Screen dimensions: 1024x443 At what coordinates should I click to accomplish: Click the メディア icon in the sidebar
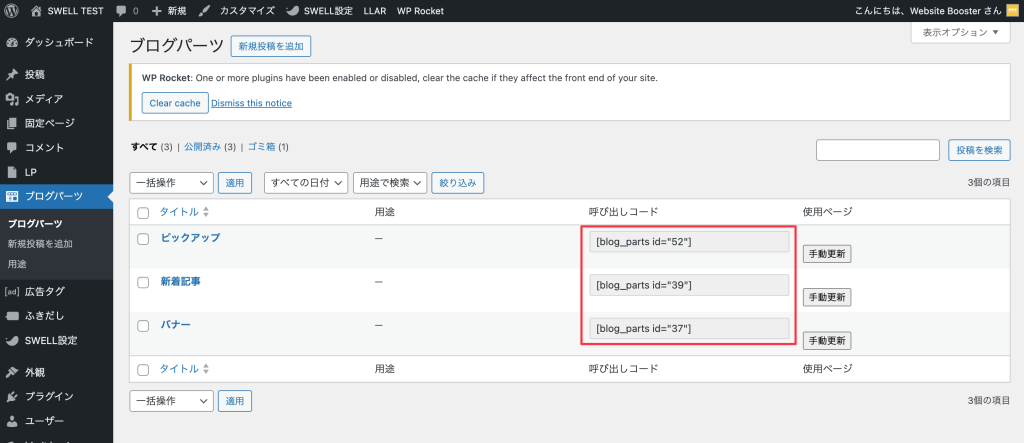(x=12, y=99)
